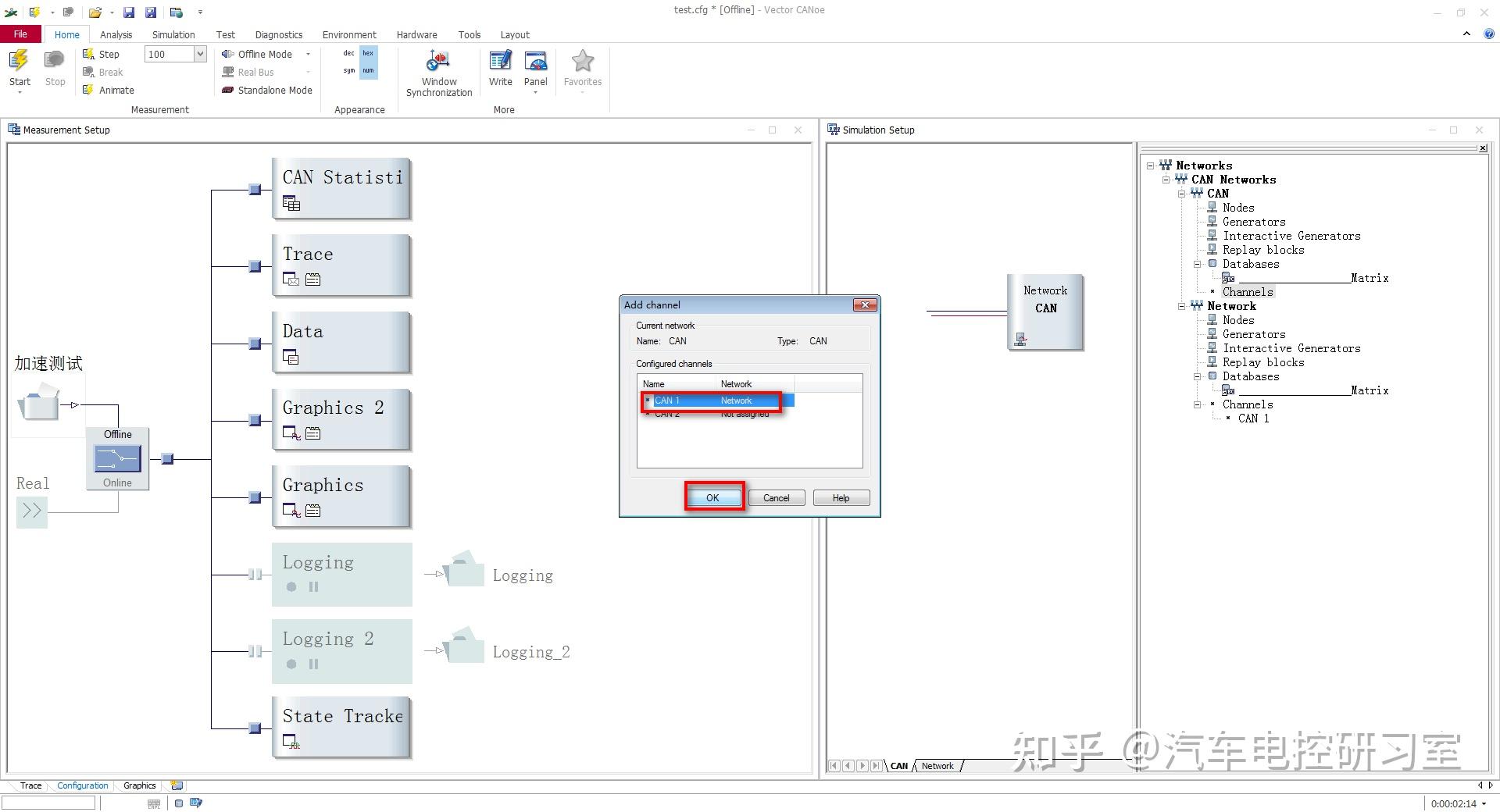Image resolution: width=1500 pixels, height=812 pixels.
Task: Select CAN 1 channel in tree
Action: click(x=1253, y=418)
